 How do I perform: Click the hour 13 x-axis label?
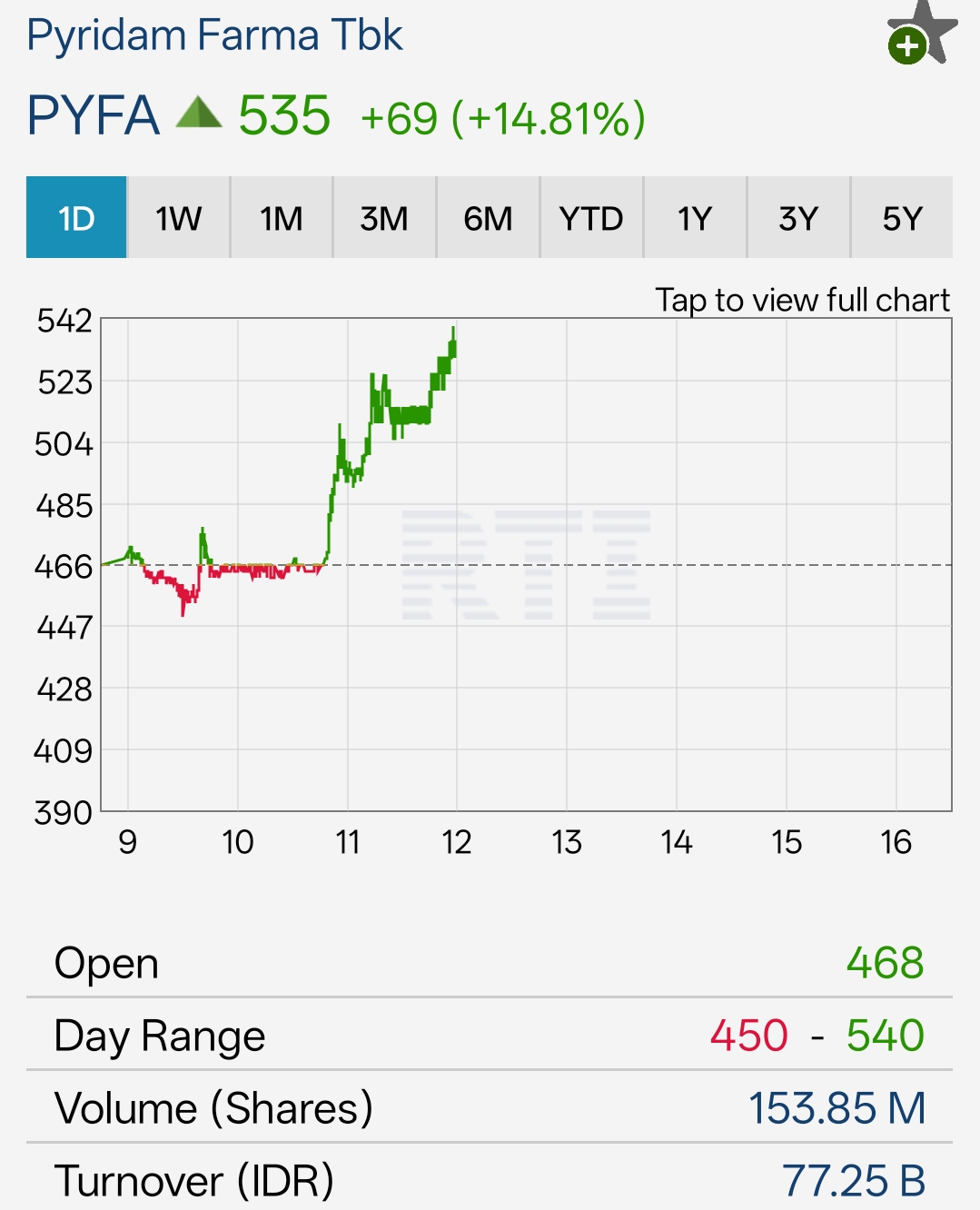(x=567, y=842)
